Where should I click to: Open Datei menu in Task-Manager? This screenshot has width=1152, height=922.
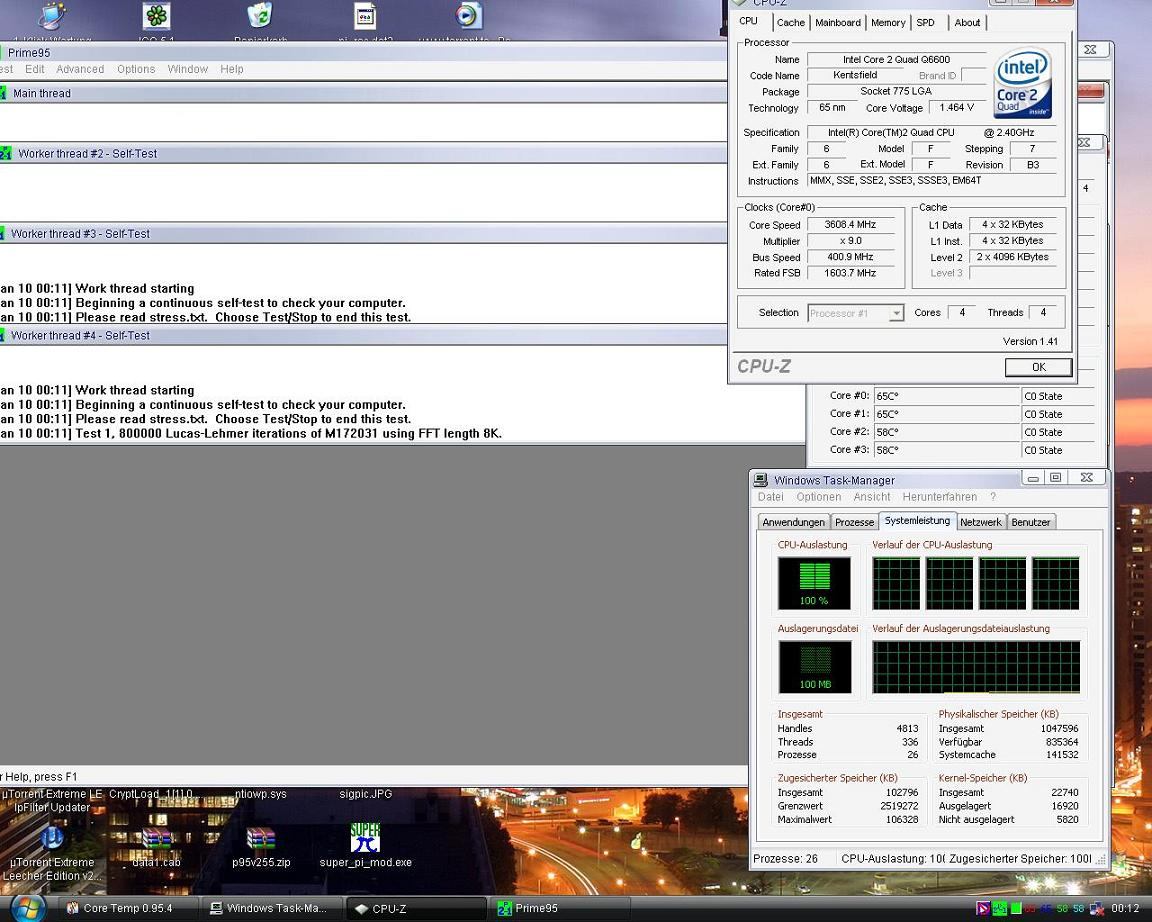(x=770, y=497)
